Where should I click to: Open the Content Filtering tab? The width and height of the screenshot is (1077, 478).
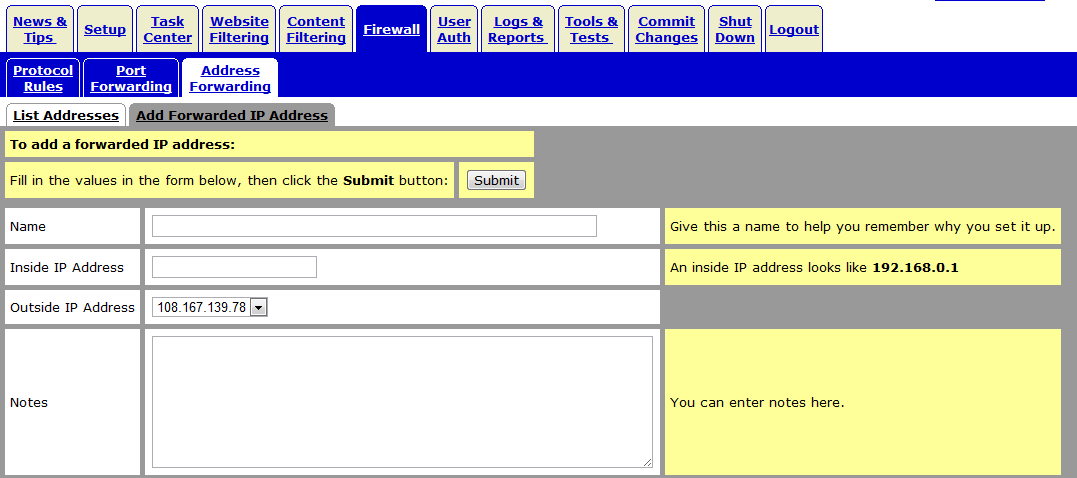point(316,29)
